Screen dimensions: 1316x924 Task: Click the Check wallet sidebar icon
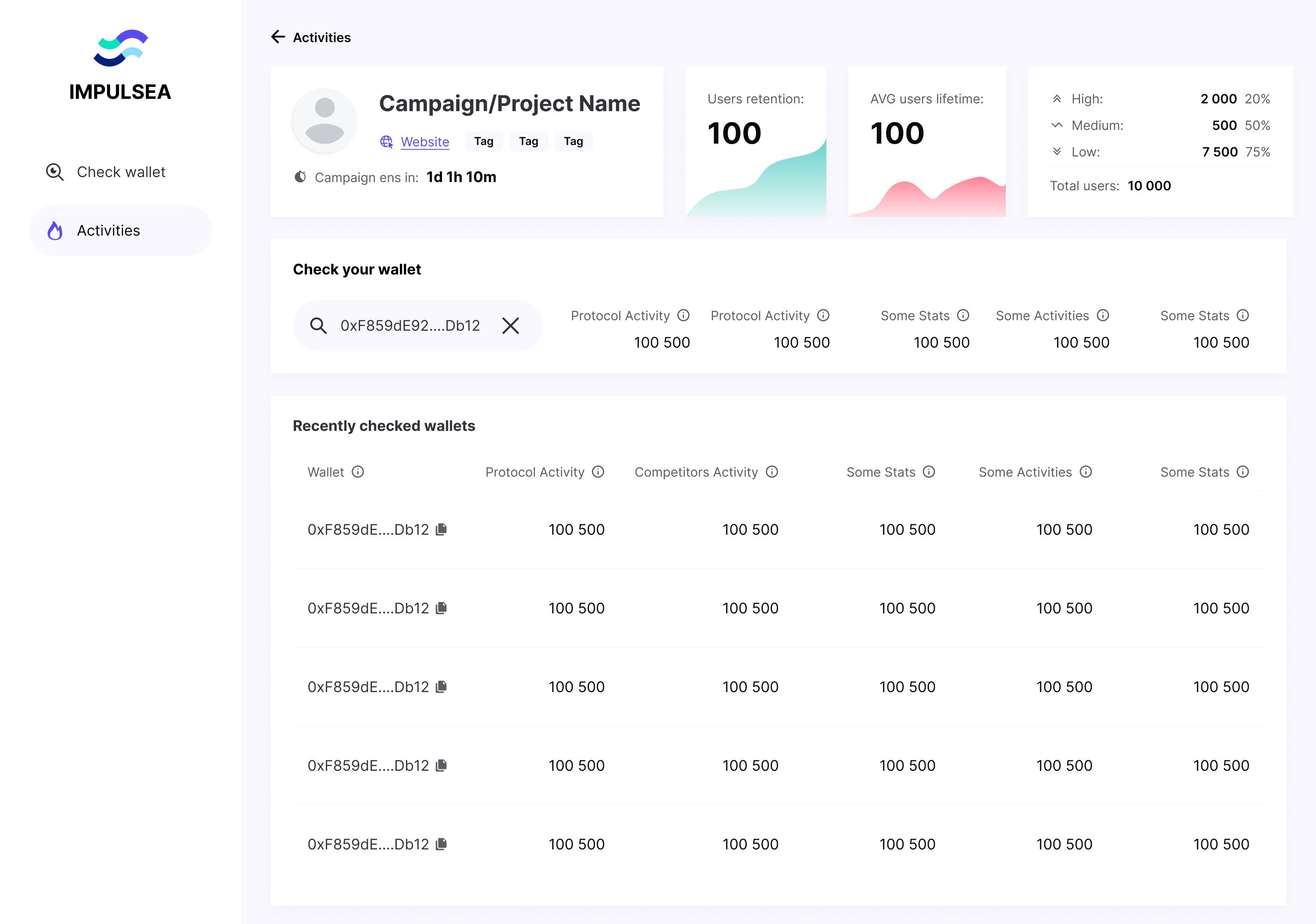pyautogui.click(x=55, y=171)
